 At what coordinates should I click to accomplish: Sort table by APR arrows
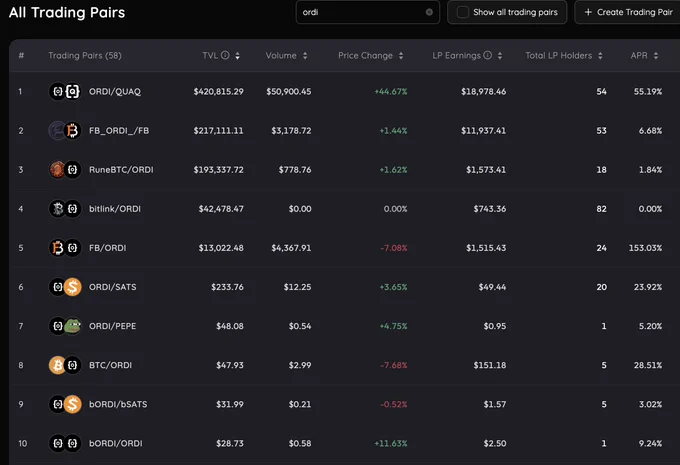656,56
